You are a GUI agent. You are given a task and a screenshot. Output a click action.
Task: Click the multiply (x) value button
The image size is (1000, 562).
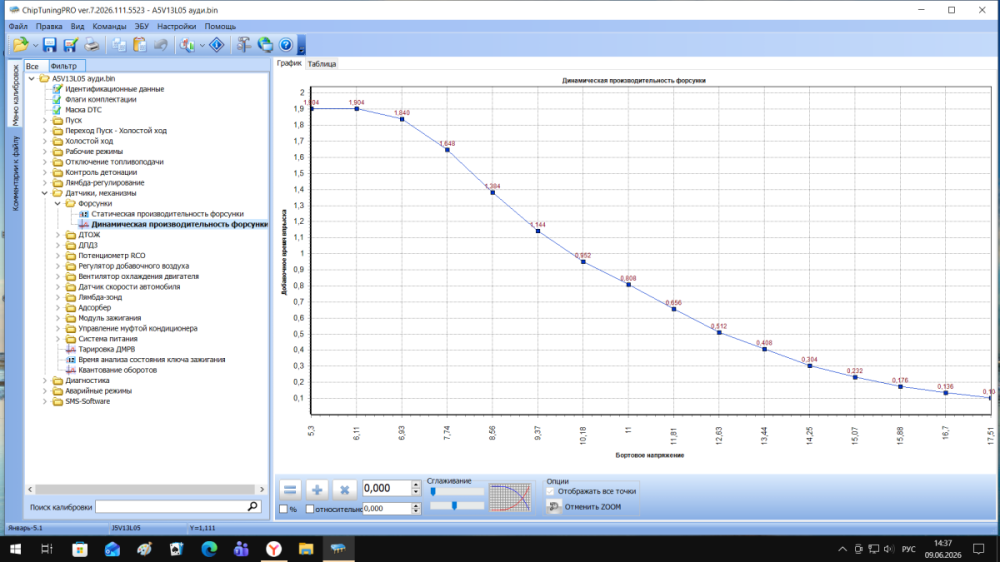344,490
